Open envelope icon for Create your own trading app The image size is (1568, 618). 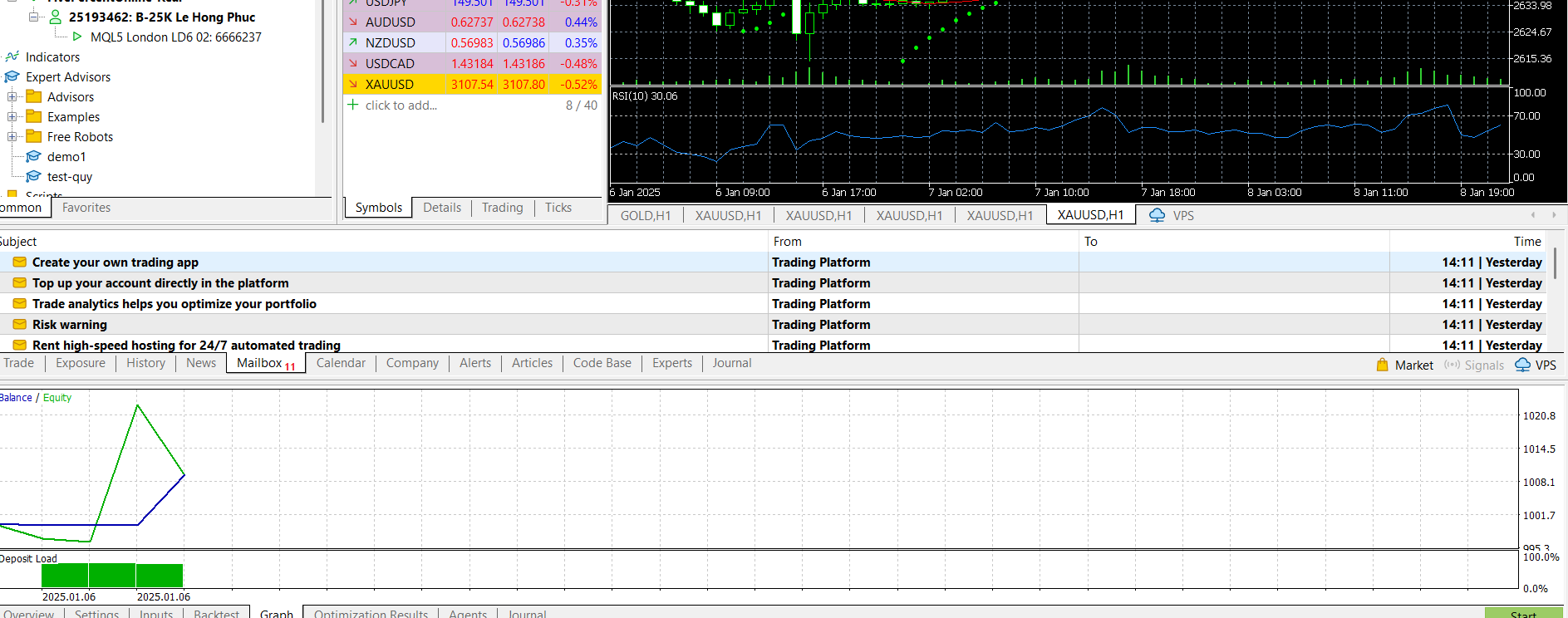tap(19, 262)
